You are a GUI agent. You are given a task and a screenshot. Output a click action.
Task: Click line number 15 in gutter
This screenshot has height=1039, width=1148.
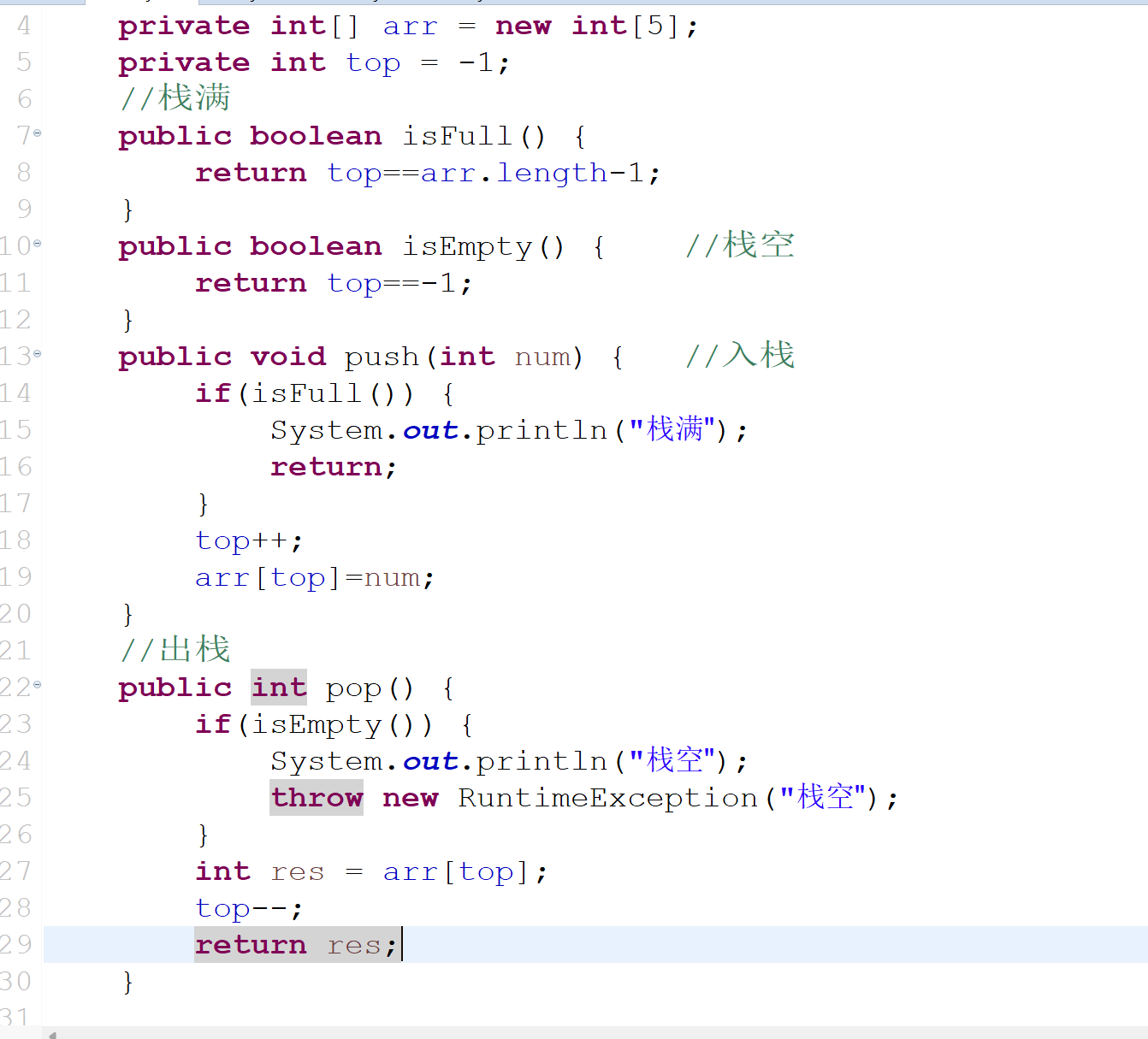15,429
